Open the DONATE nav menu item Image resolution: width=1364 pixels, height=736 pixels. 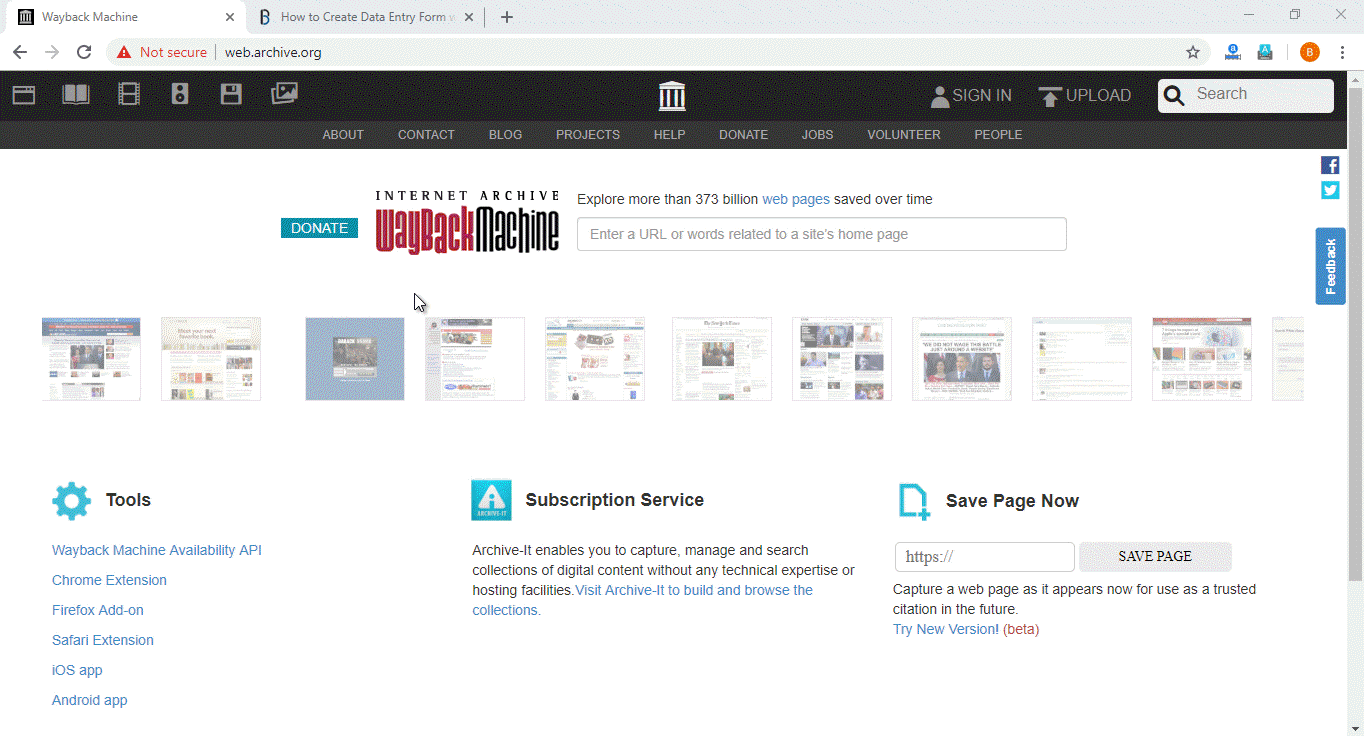(x=743, y=135)
